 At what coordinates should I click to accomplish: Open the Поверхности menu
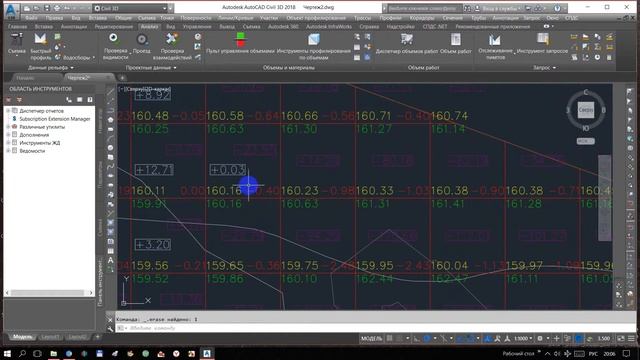(x=196, y=18)
